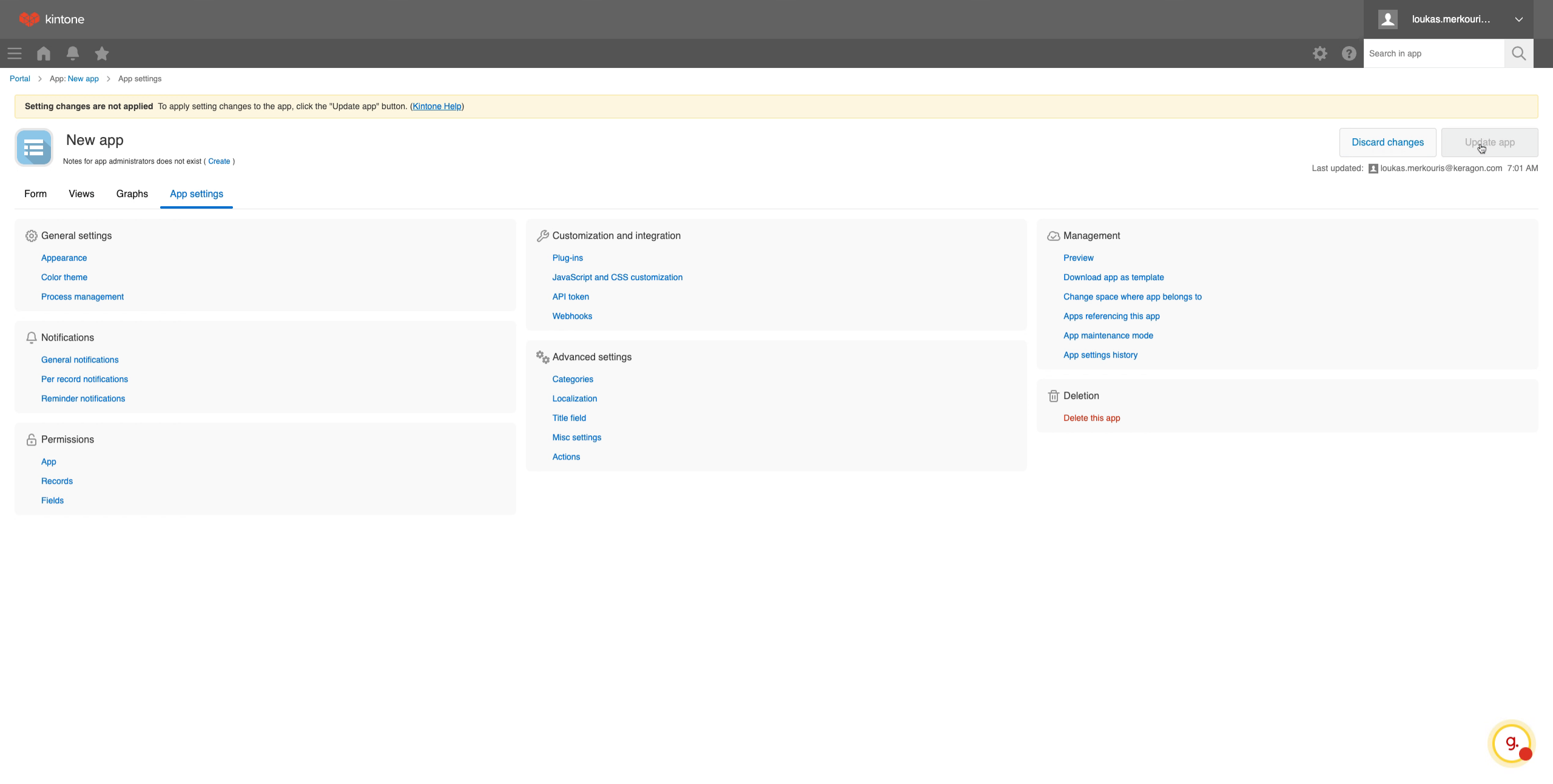
Task: Open the help question mark icon
Action: [x=1349, y=53]
